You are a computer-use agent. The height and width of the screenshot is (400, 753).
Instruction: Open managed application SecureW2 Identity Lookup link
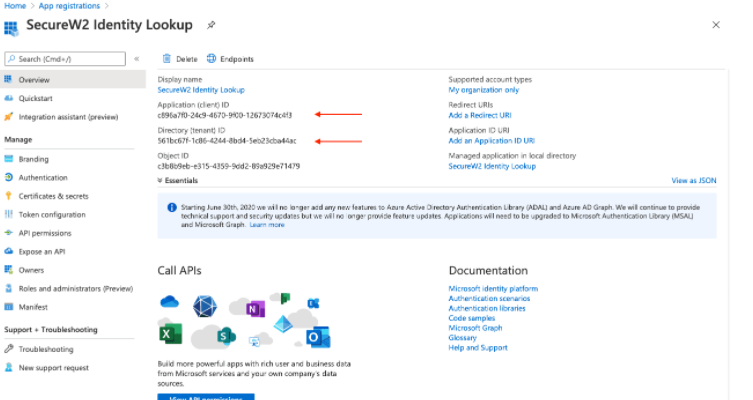coord(492,166)
